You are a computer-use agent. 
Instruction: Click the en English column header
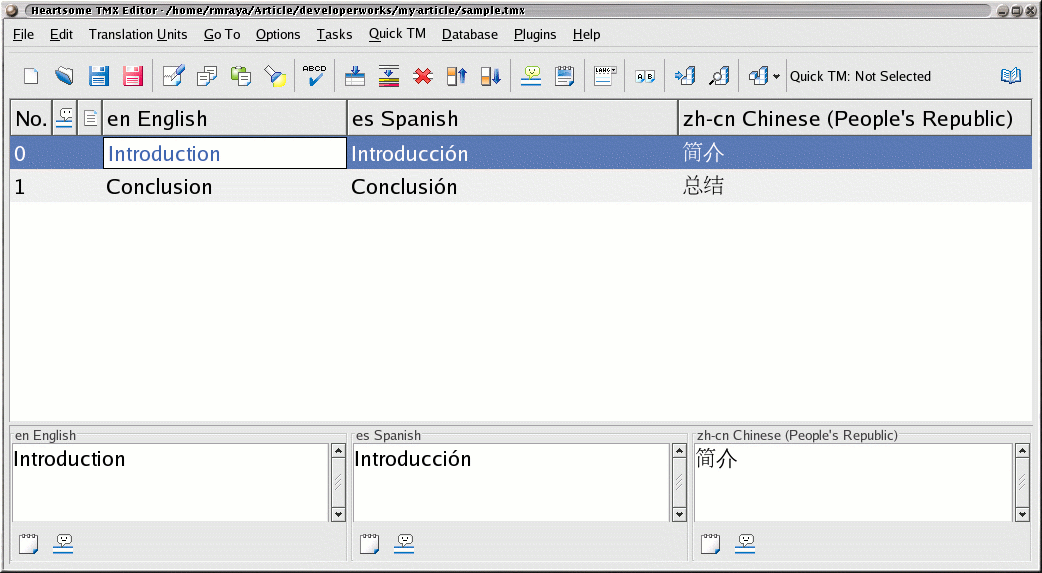coord(225,118)
